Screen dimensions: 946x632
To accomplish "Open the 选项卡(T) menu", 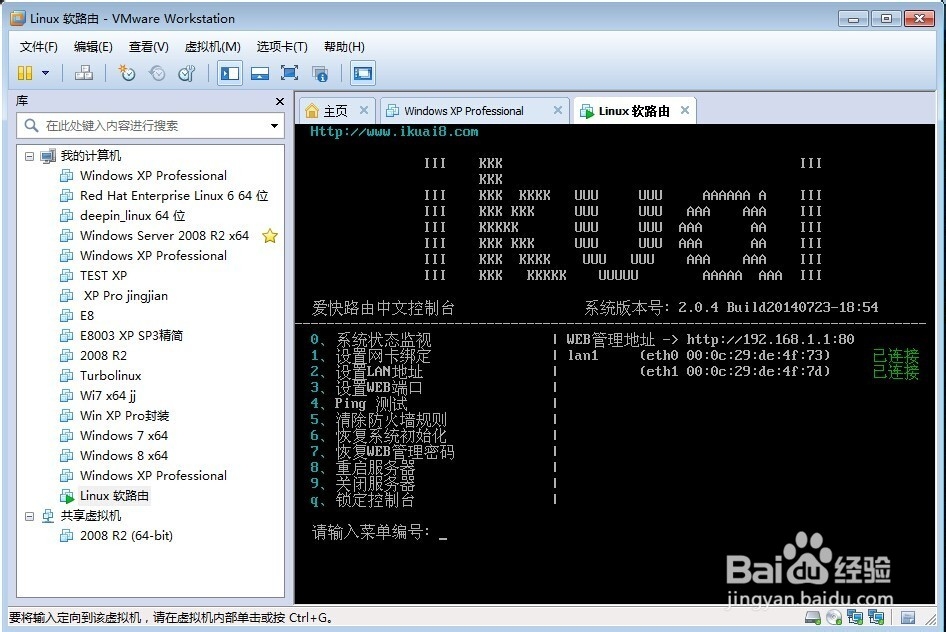I will click(282, 46).
